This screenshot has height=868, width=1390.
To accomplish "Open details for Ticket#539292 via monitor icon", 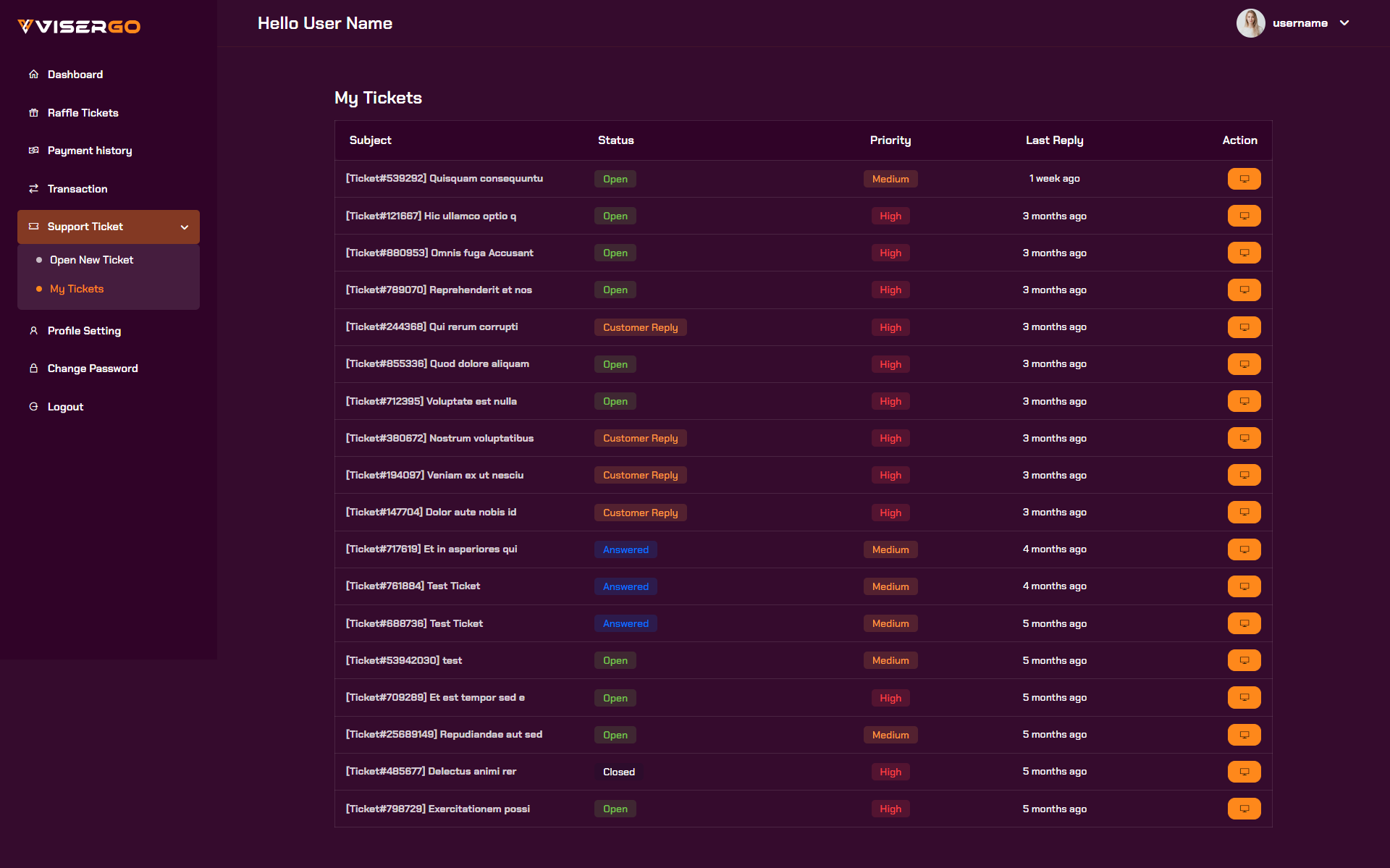I will click(x=1244, y=179).
